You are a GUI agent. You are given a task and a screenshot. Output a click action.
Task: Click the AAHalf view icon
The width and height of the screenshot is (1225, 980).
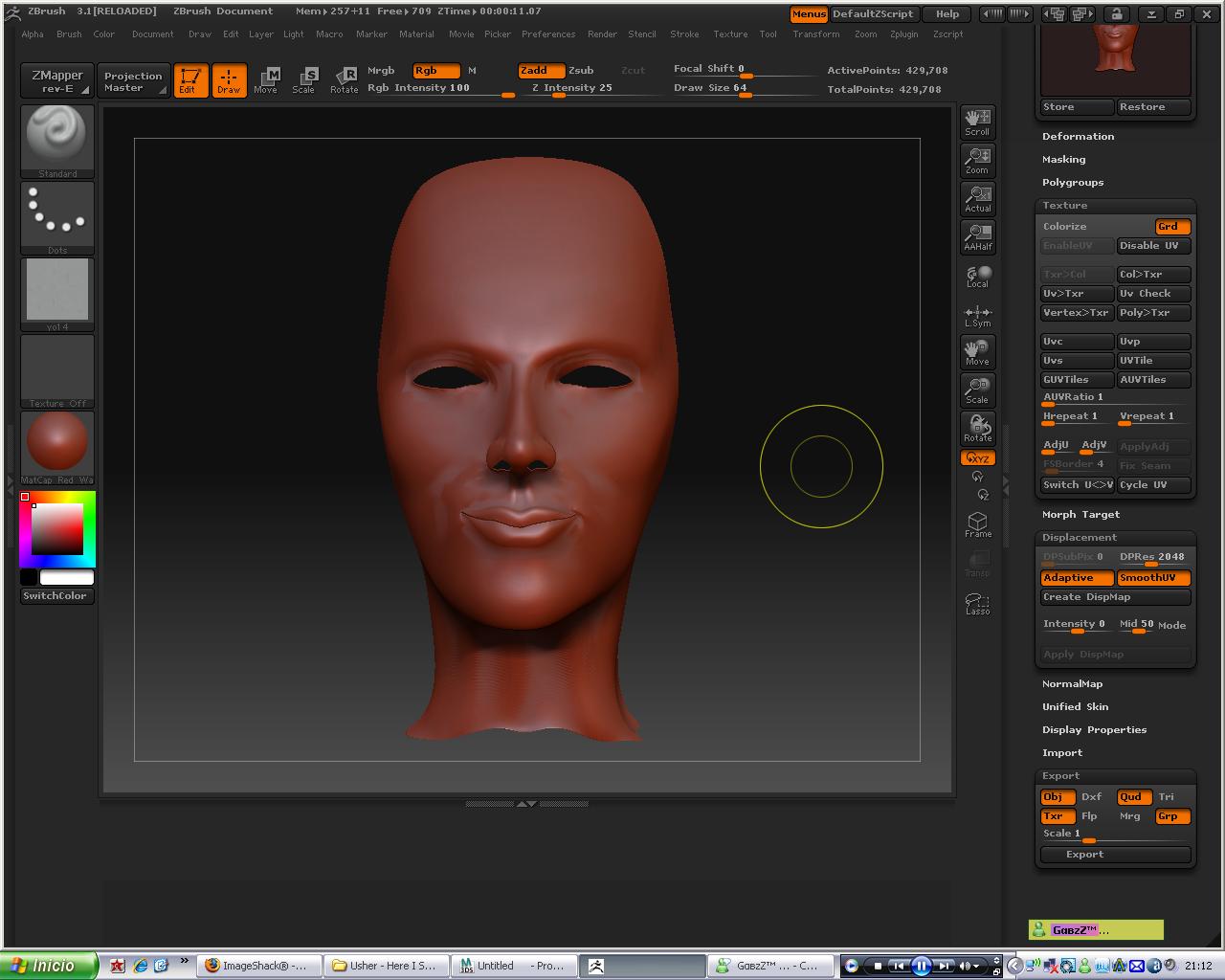977,236
